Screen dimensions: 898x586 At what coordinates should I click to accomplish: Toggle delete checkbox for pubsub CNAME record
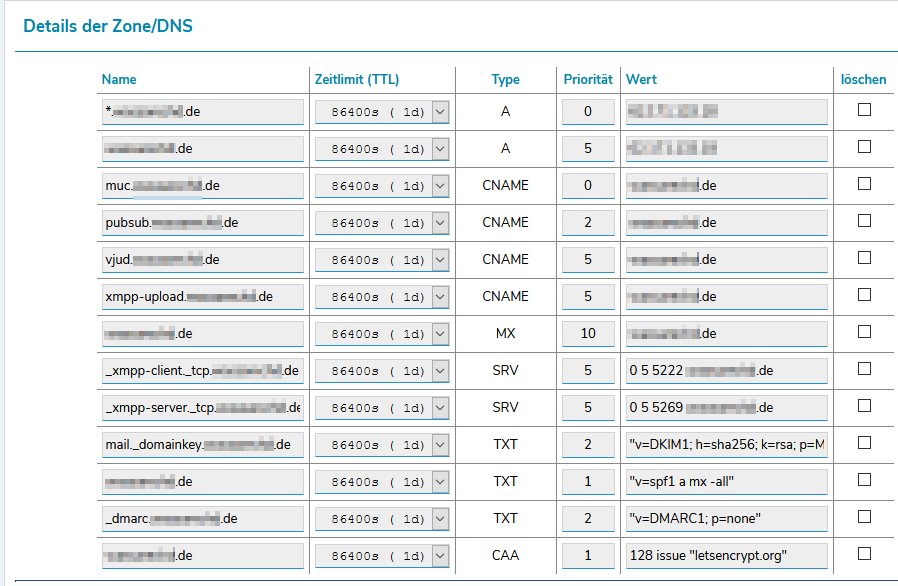[864, 221]
